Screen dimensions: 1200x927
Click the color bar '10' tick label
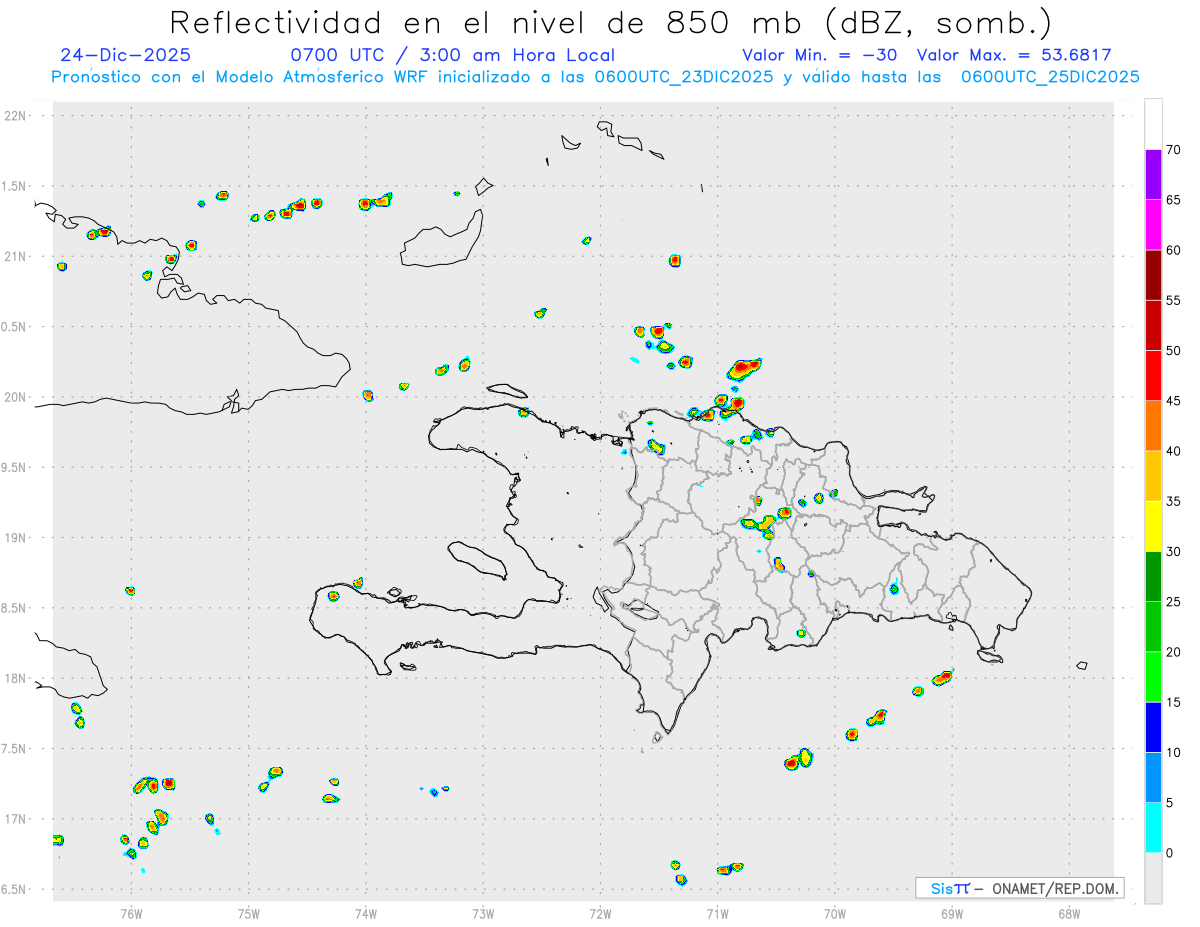click(x=1173, y=752)
